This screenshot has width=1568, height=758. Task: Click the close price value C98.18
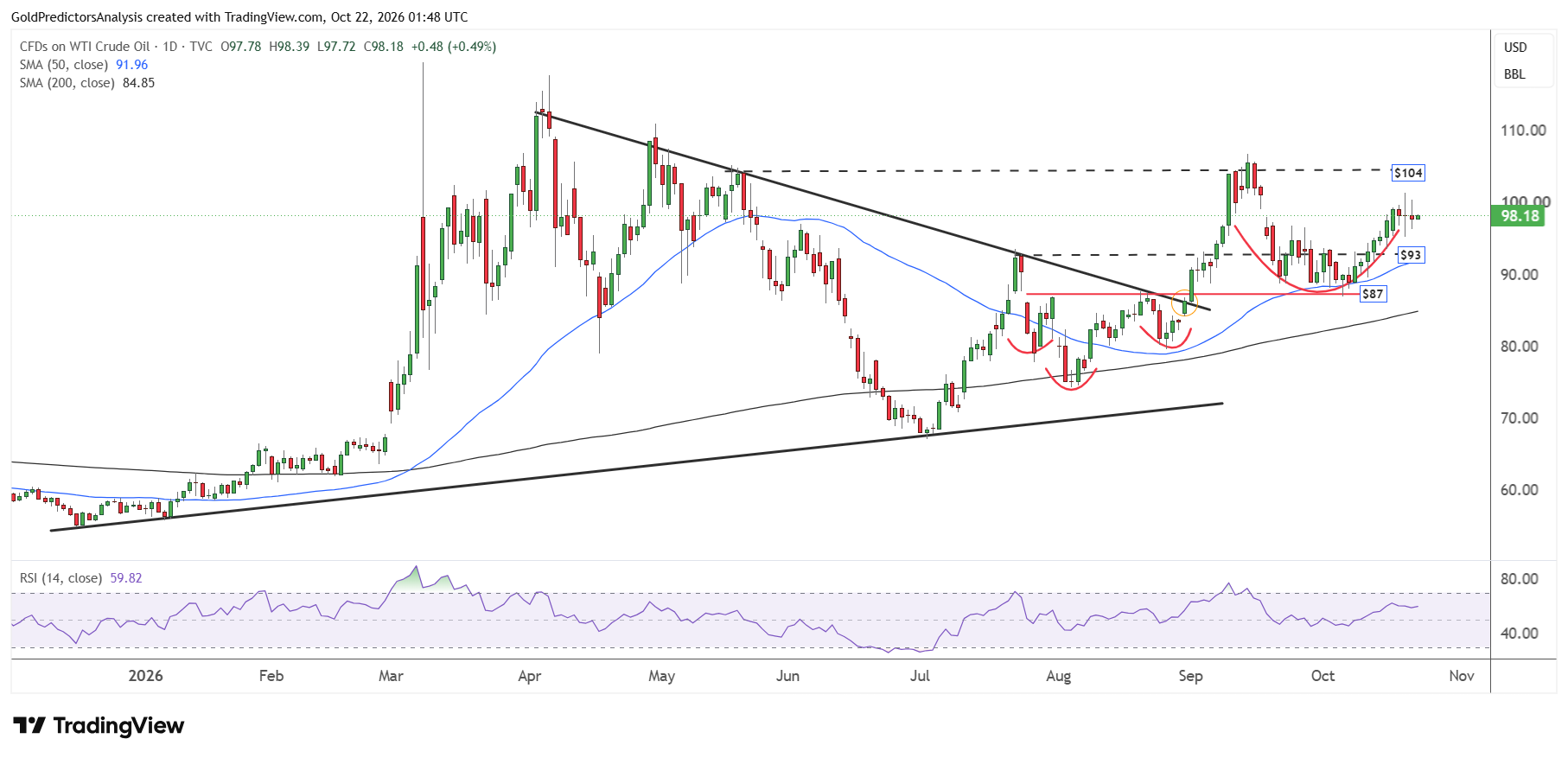[383, 47]
